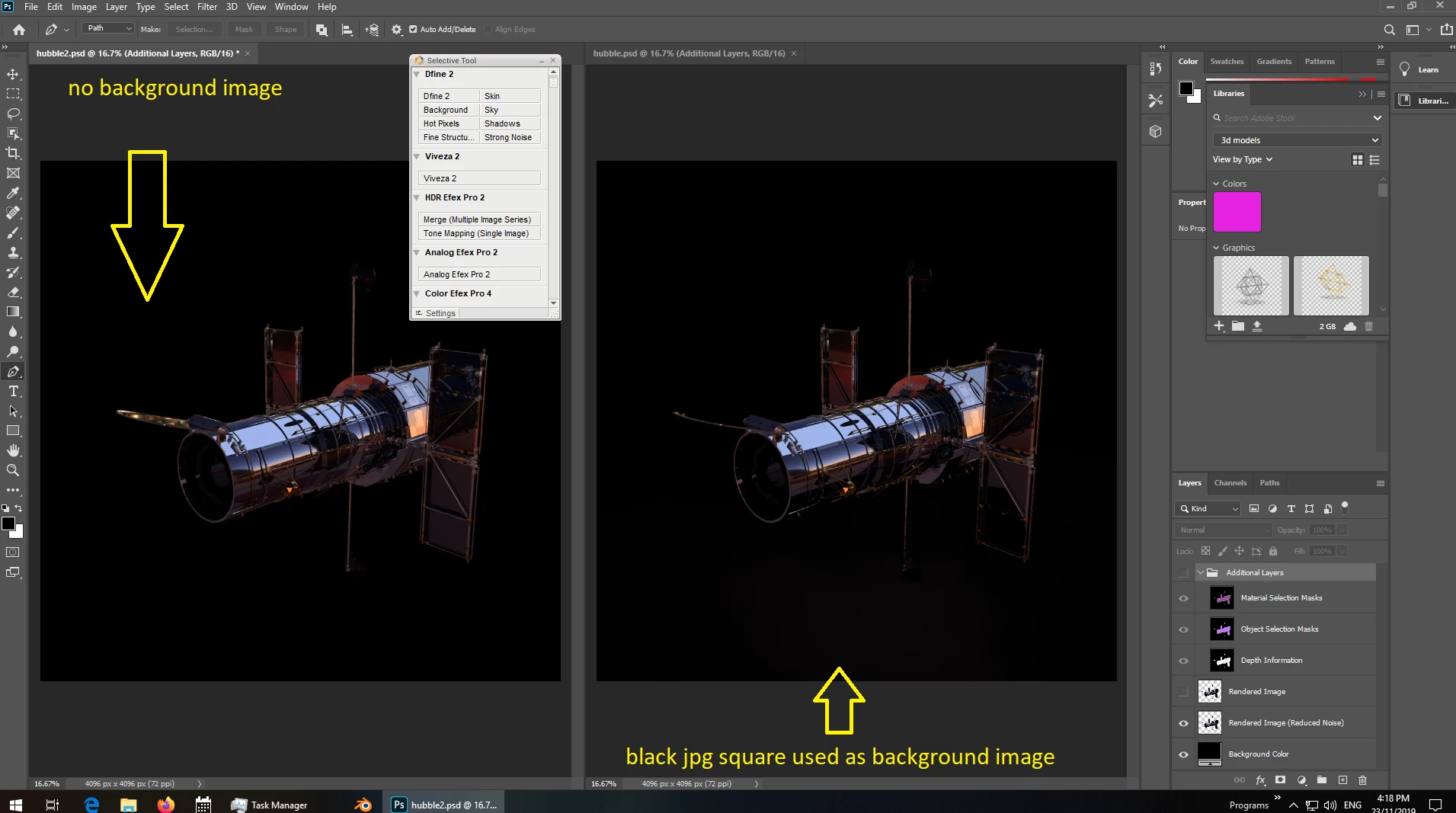
Task: Collapse HDR Efex Pro 2 section
Action: point(417,197)
